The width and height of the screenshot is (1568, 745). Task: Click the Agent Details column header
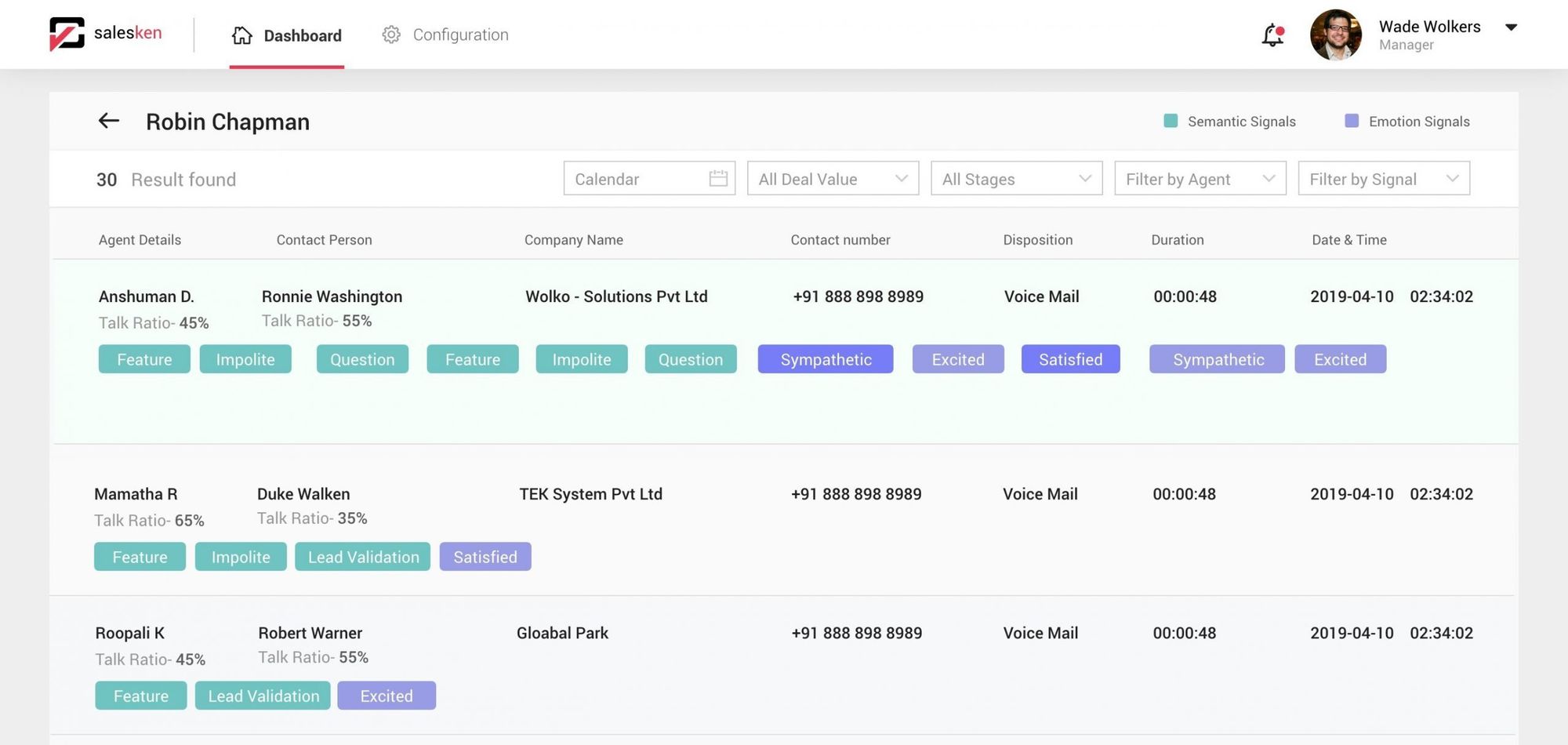tap(140, 240)
